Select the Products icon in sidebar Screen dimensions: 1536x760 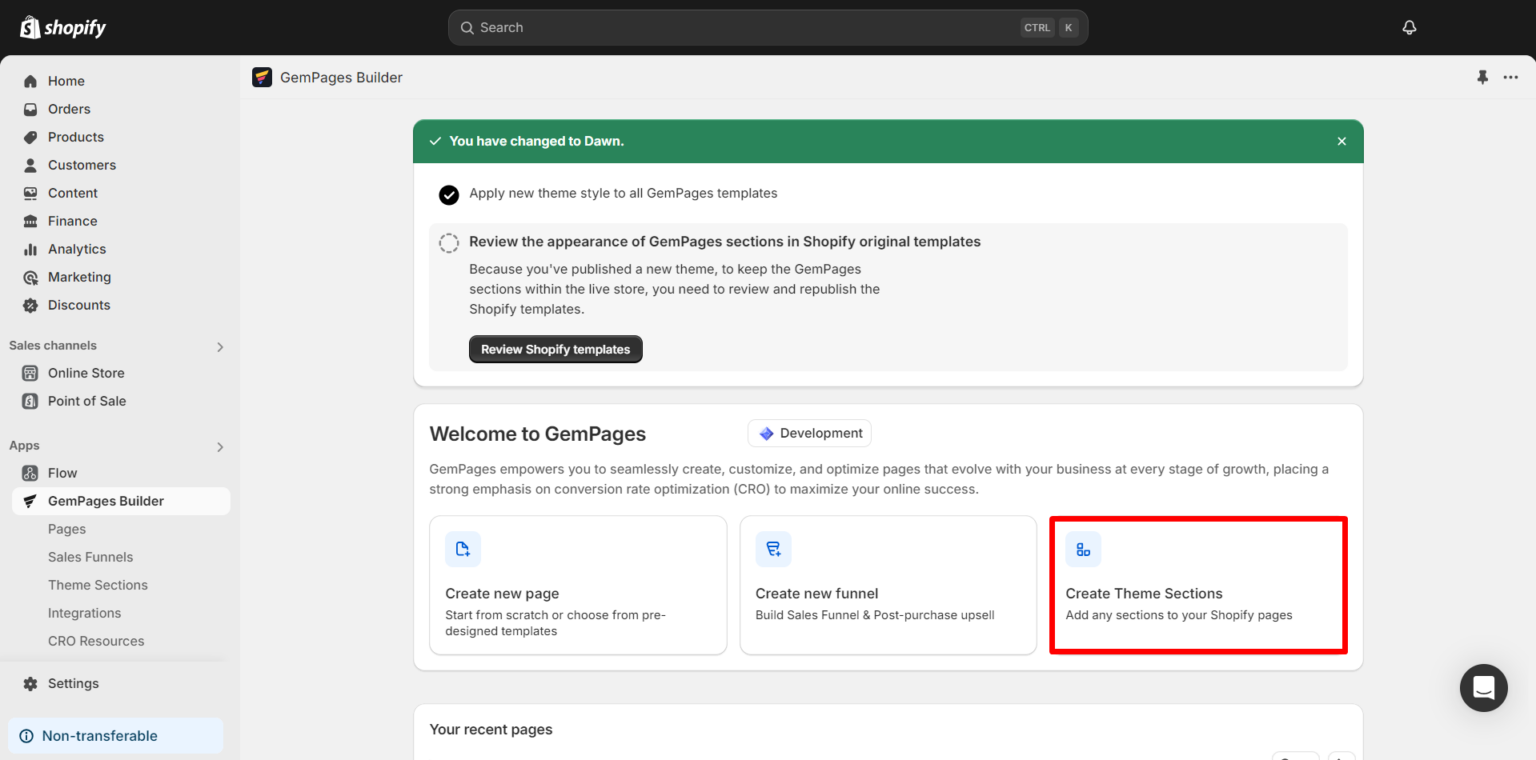pos(29,136)
